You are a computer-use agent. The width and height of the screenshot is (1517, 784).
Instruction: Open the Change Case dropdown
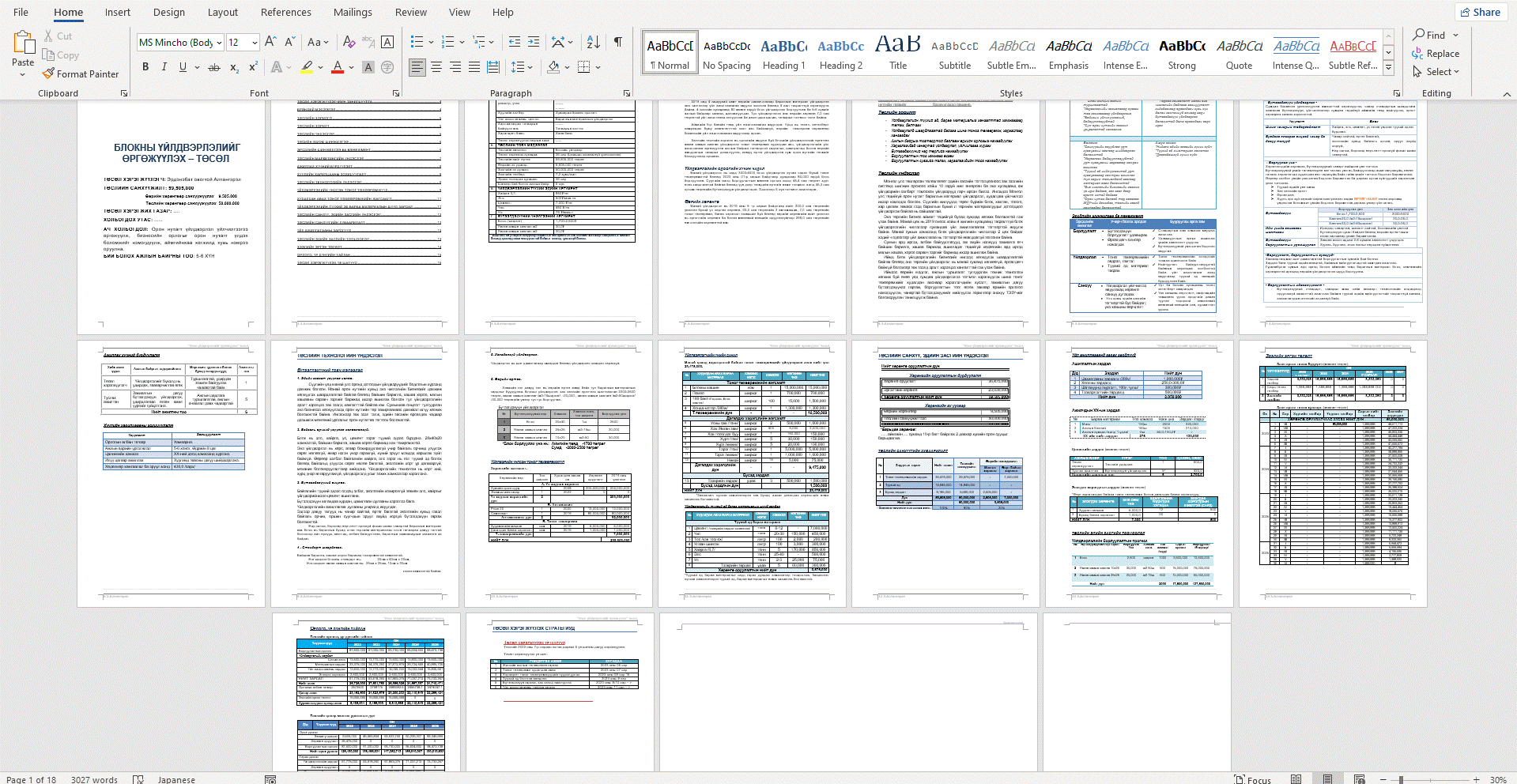tap(319, 42)
